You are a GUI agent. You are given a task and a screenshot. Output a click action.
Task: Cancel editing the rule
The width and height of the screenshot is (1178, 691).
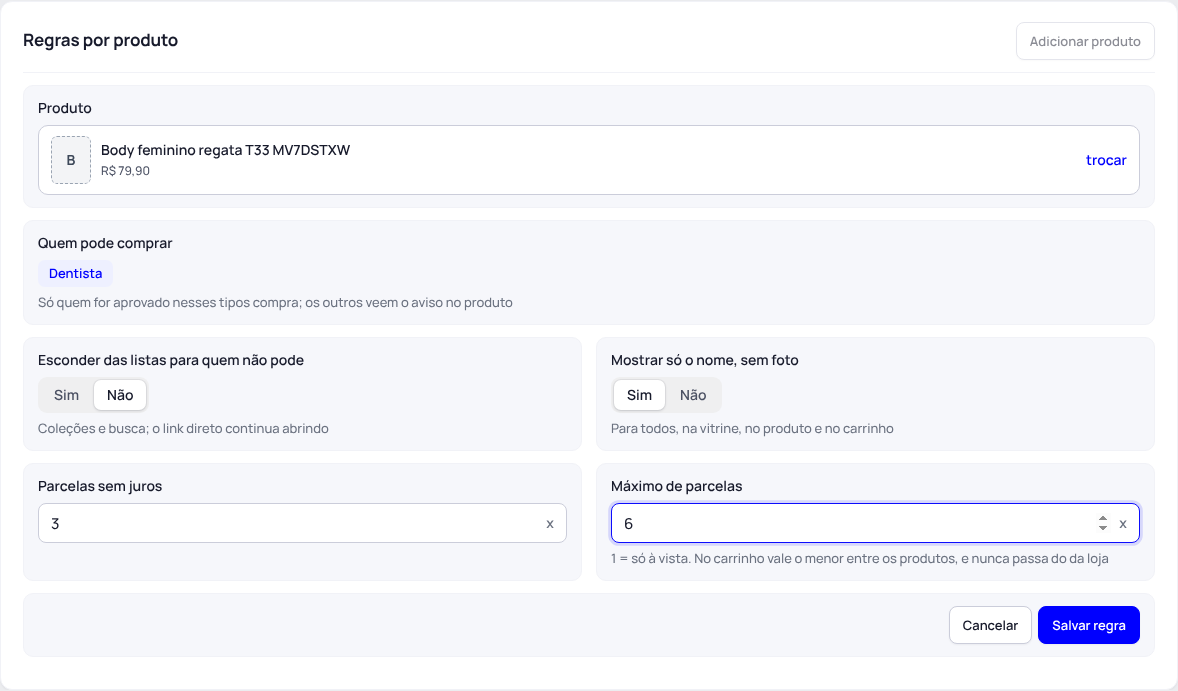[990, 625]
